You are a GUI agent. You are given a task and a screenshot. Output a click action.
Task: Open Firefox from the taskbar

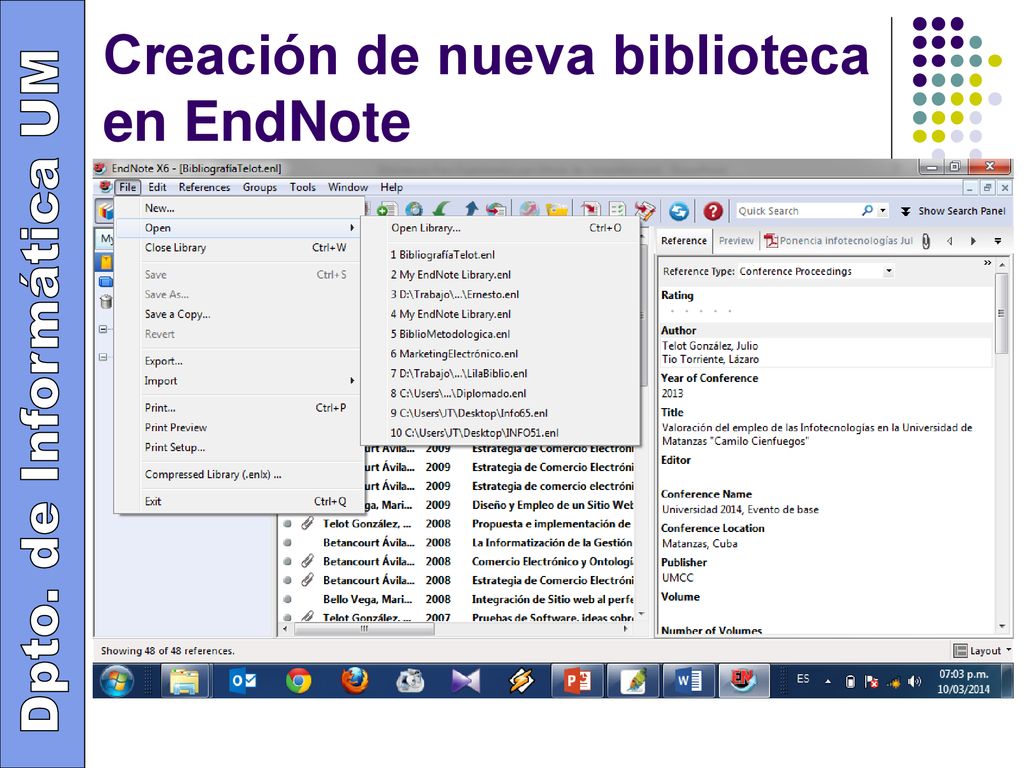tap(354, 681)
